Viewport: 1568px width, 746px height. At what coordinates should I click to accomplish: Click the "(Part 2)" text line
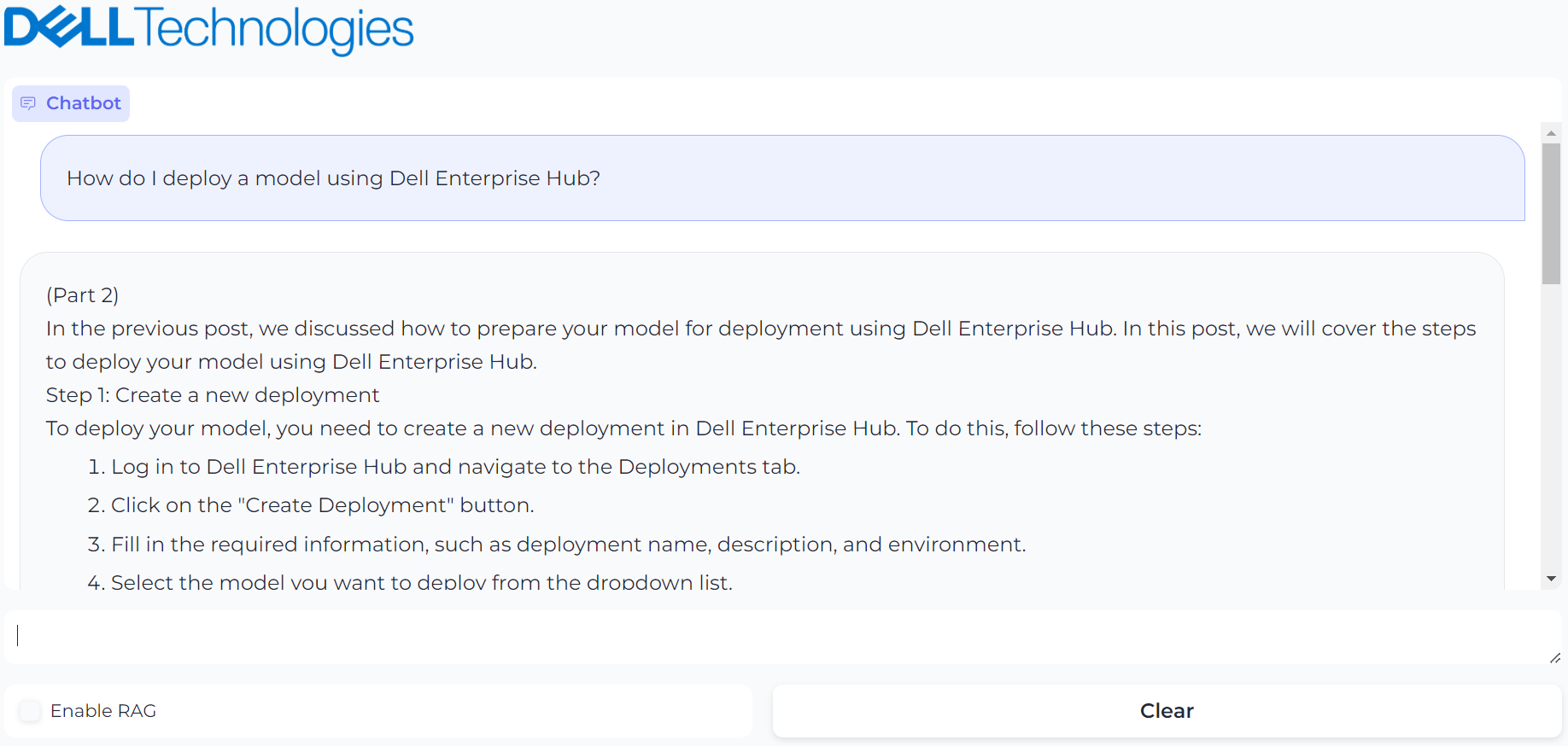click(x=83, y=295)
